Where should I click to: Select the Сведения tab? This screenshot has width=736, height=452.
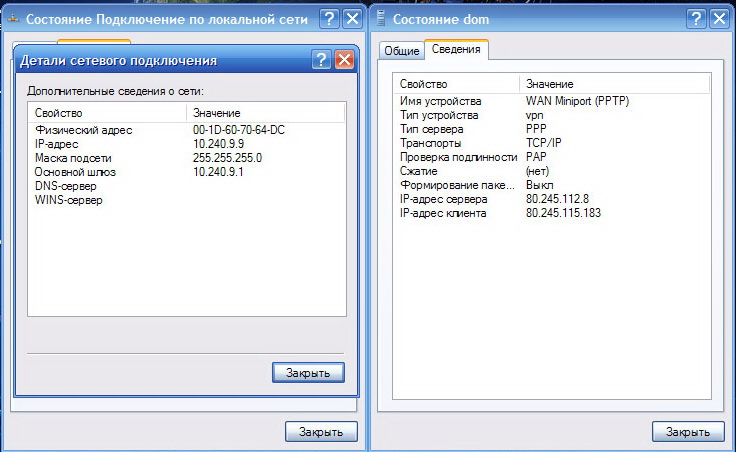point(456,49)
